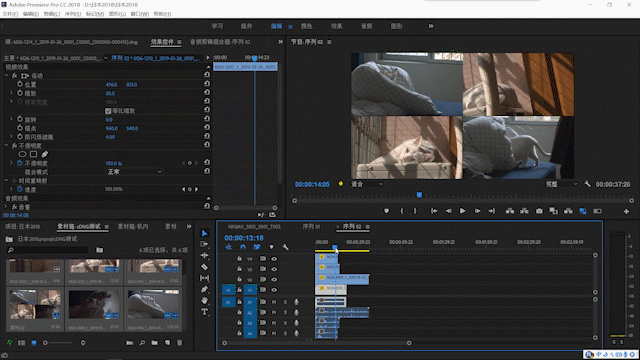This screenshot has height=360, width=640.
Task: Switch to sequence 01 timeline tab
Action: (x=311, y=227)
